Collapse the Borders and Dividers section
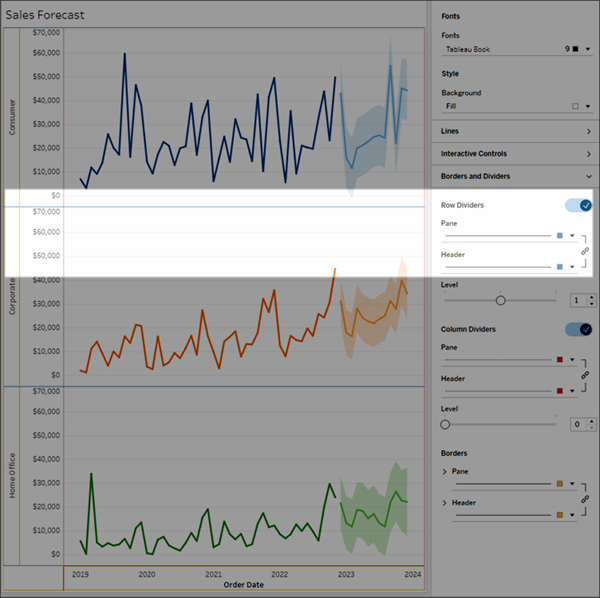The width and height of the screenshot is (600, 598). pos(515,176)
